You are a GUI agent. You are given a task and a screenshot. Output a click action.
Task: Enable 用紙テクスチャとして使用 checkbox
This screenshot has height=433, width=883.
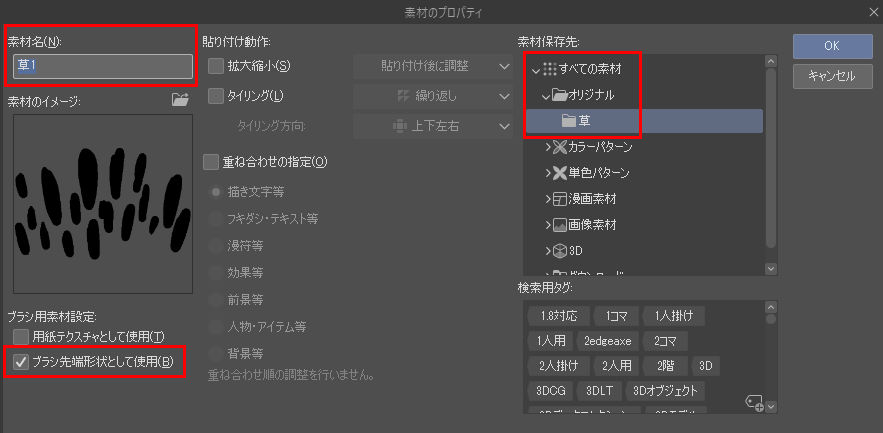point(21,337)
